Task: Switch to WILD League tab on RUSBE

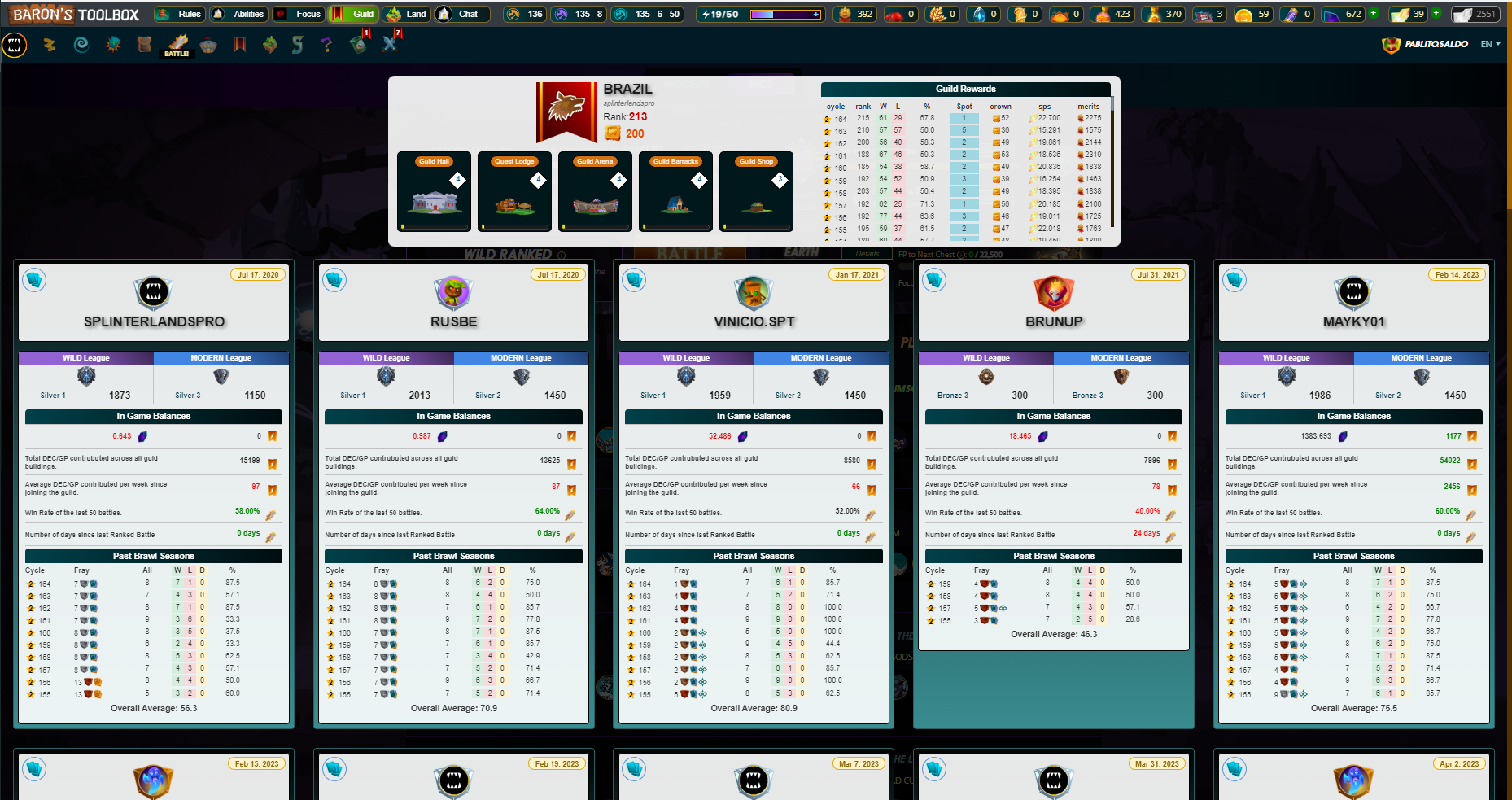Action: tap(387, 358)
